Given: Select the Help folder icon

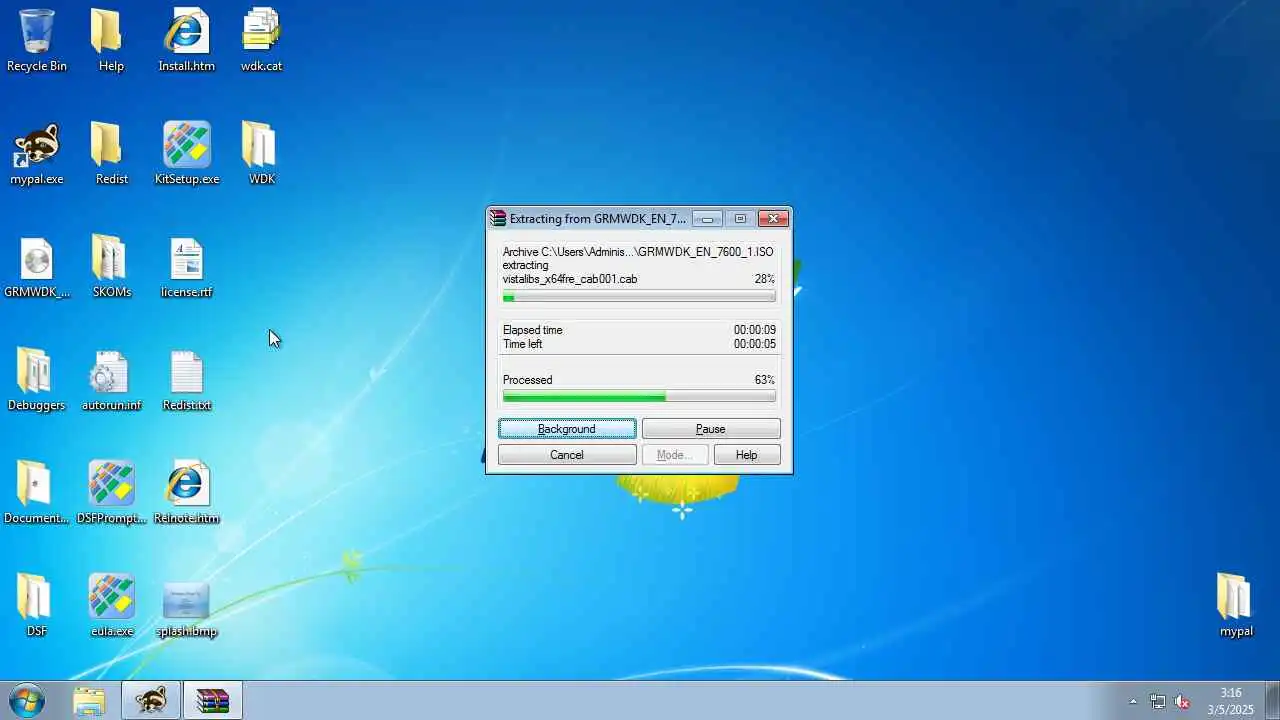Looking at the screenshot, I should click(111, 40).
